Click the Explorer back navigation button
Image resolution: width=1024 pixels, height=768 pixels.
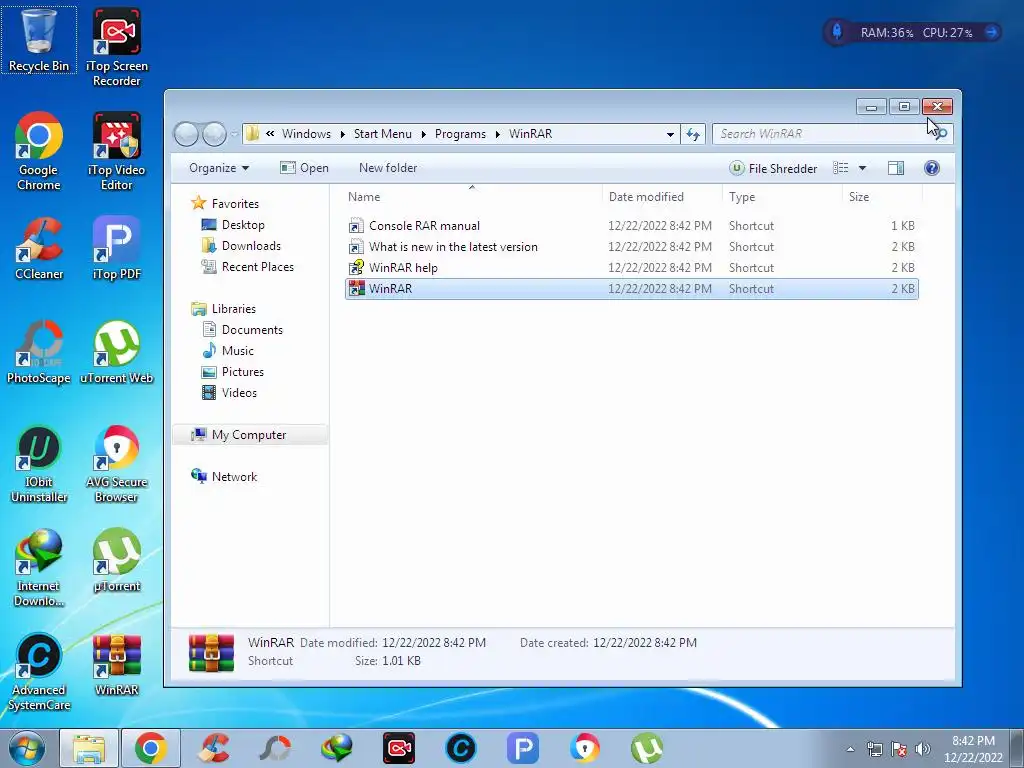(186, 135)
